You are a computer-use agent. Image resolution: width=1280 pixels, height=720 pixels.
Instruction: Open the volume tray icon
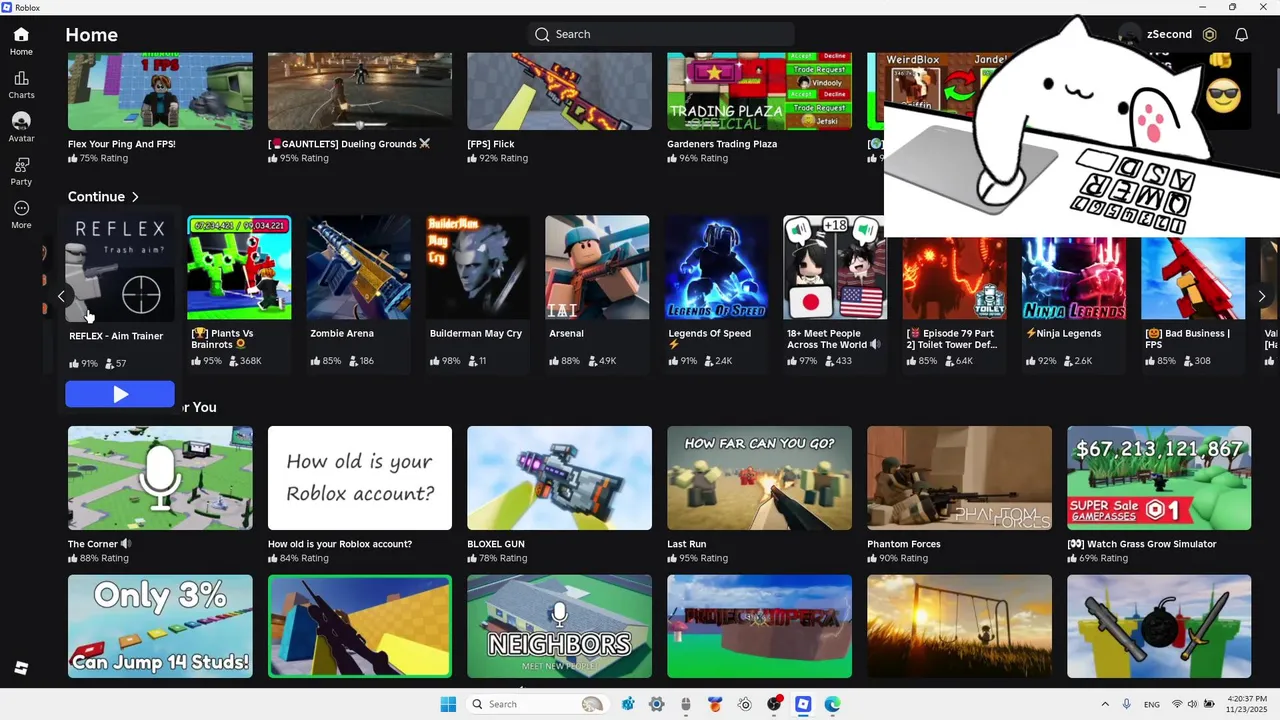point(1193,704)
